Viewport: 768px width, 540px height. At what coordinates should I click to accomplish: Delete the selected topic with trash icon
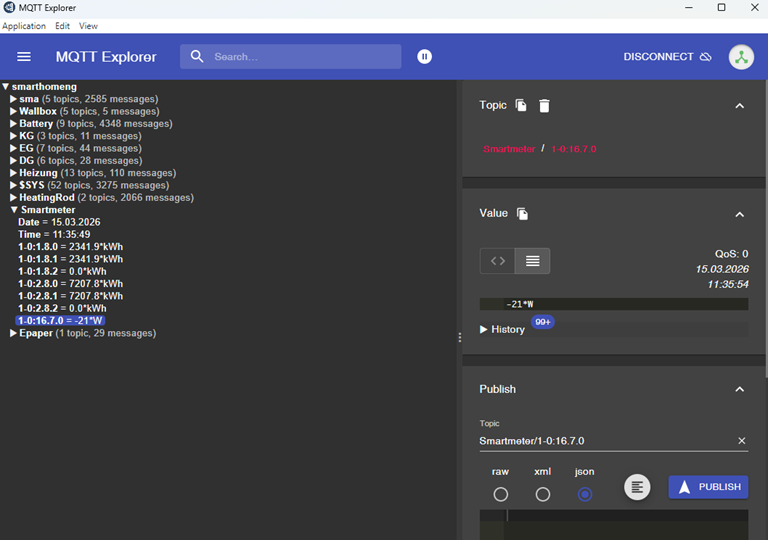pyautogui.click(x=544, y=105)
